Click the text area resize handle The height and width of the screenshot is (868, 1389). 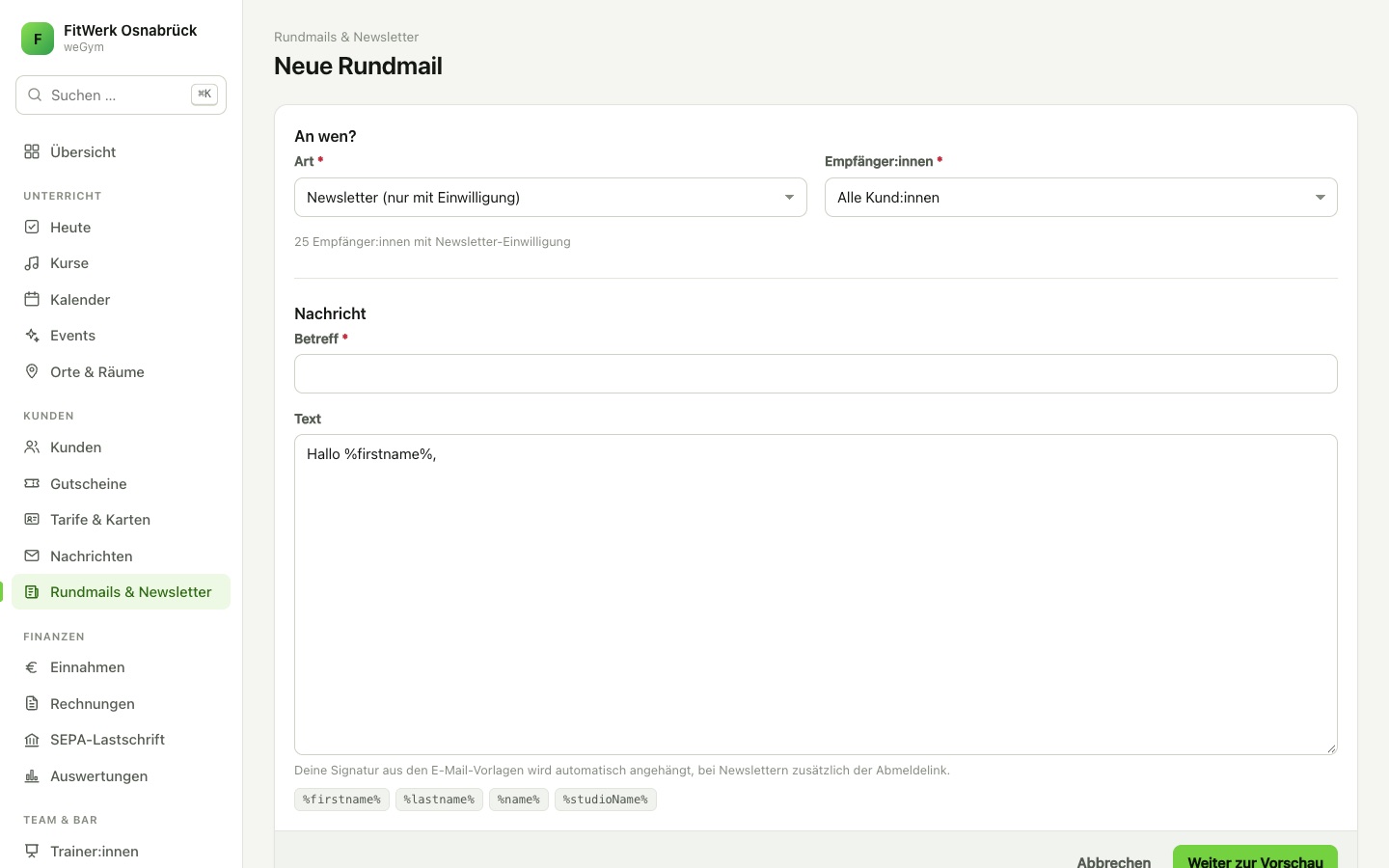pos(1331,748)
